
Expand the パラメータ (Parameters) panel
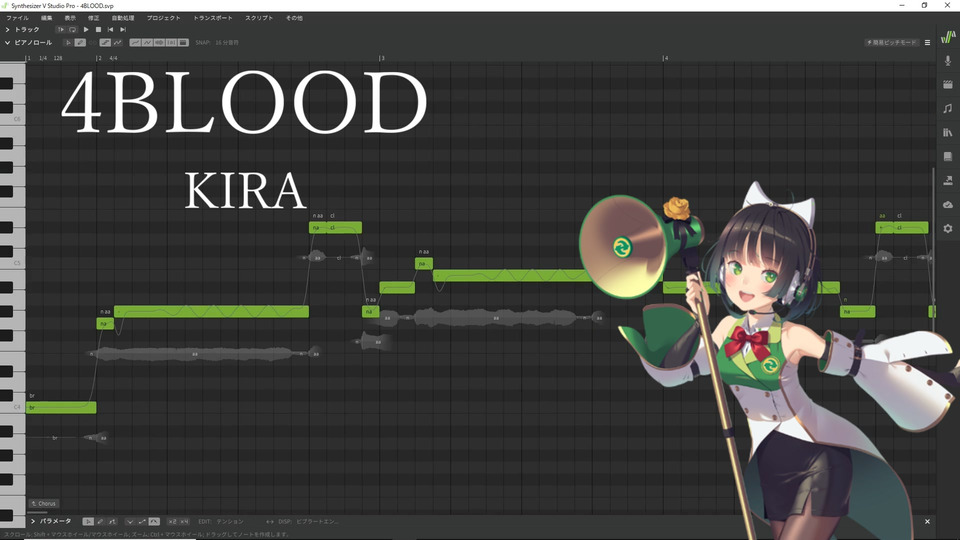[33, 522]
